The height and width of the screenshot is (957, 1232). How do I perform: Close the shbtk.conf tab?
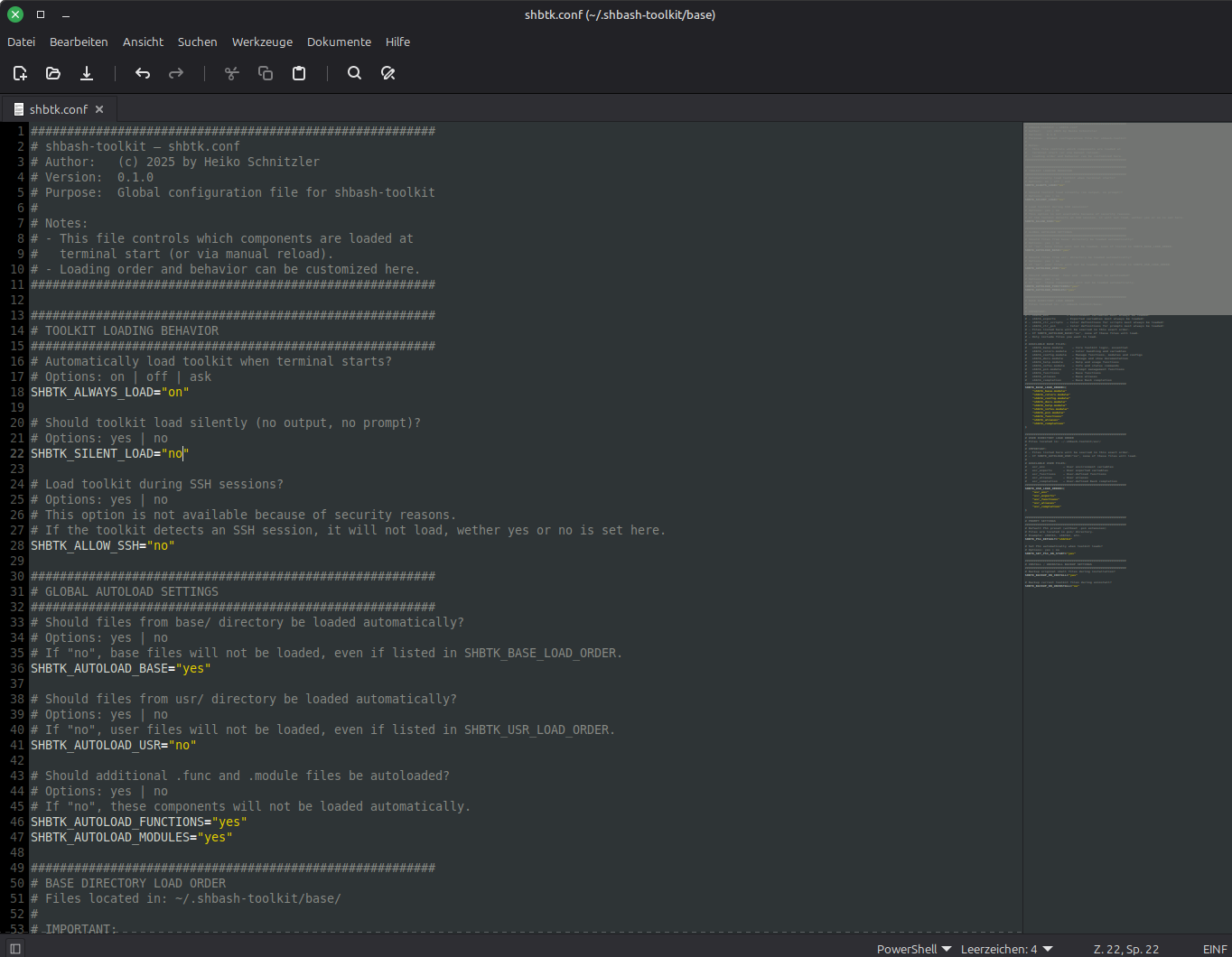pyautogui.click(x=99, y=109)
